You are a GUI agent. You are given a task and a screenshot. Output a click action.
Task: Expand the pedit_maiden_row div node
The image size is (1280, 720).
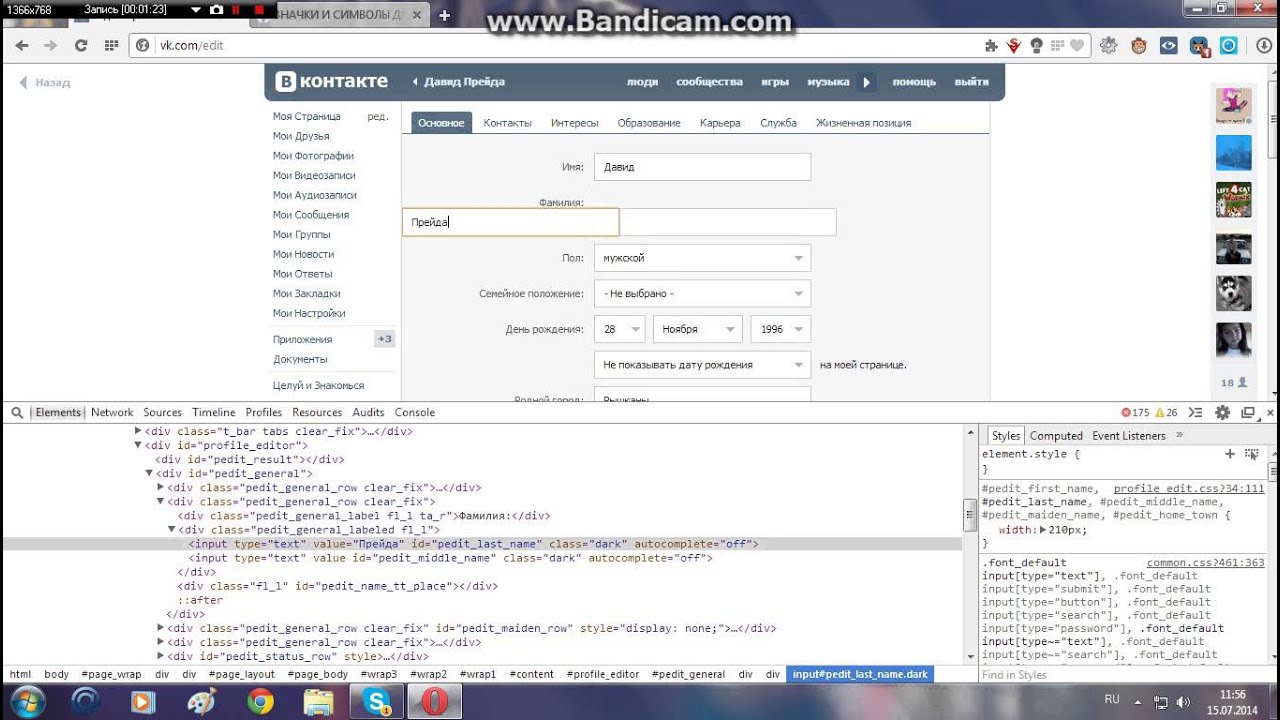pos(160,629)
